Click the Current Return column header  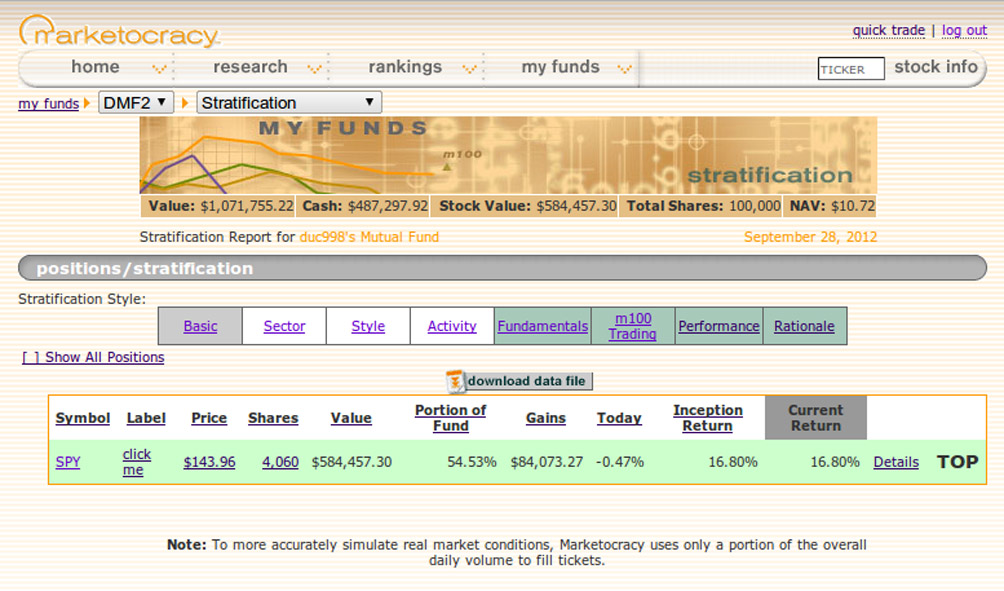(x=816, y=417)
